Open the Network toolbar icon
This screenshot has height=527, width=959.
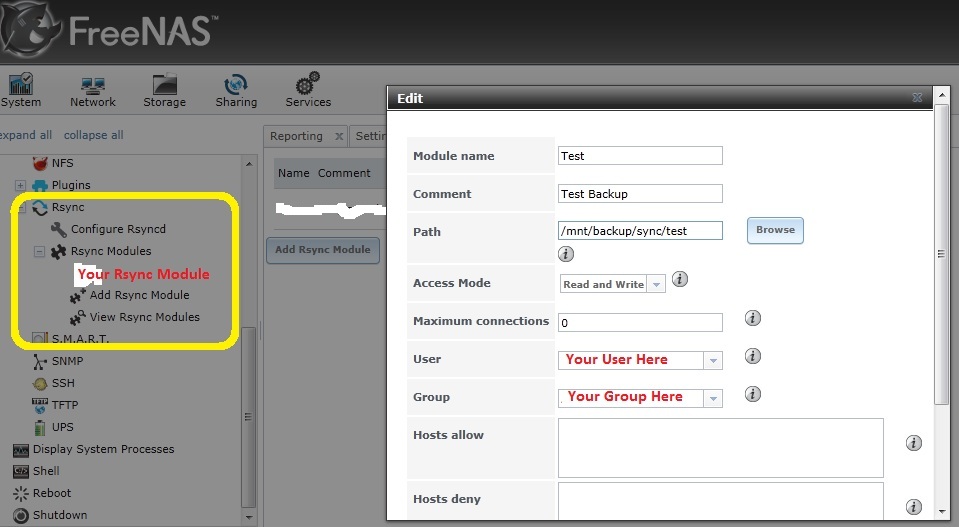point(92,90)
